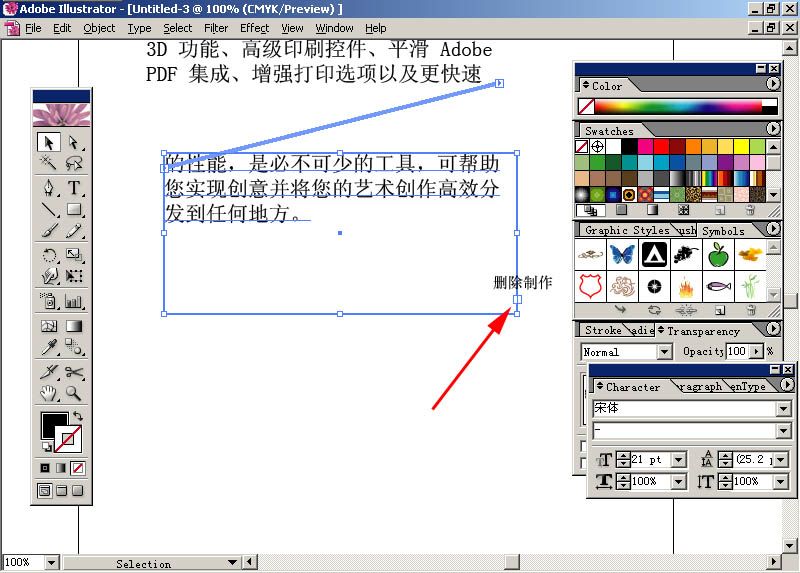The image size is (800, 573).
Task: Switch to the Stroke tab
Action: [x=603, y=331]
